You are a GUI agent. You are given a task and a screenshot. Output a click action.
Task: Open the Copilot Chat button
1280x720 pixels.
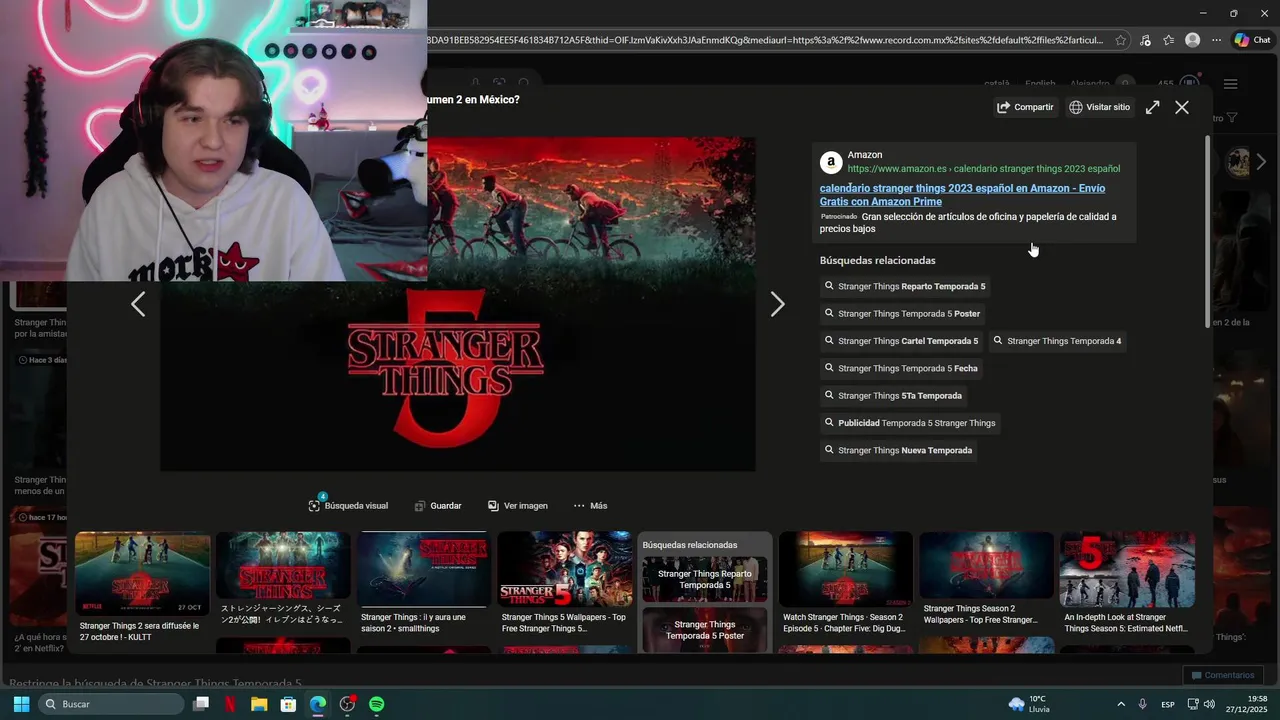(1253, 40)
